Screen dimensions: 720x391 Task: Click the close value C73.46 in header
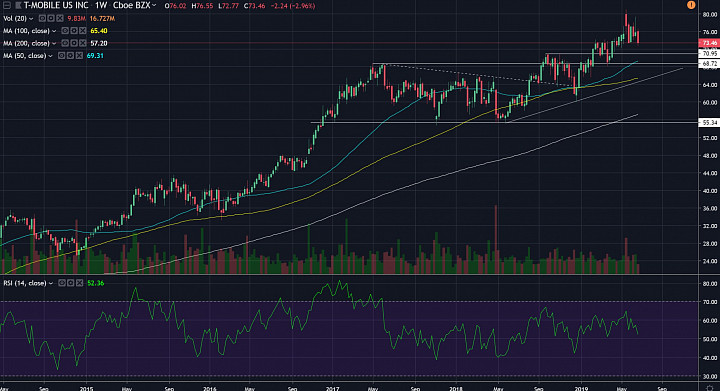[x=254, y=6]
